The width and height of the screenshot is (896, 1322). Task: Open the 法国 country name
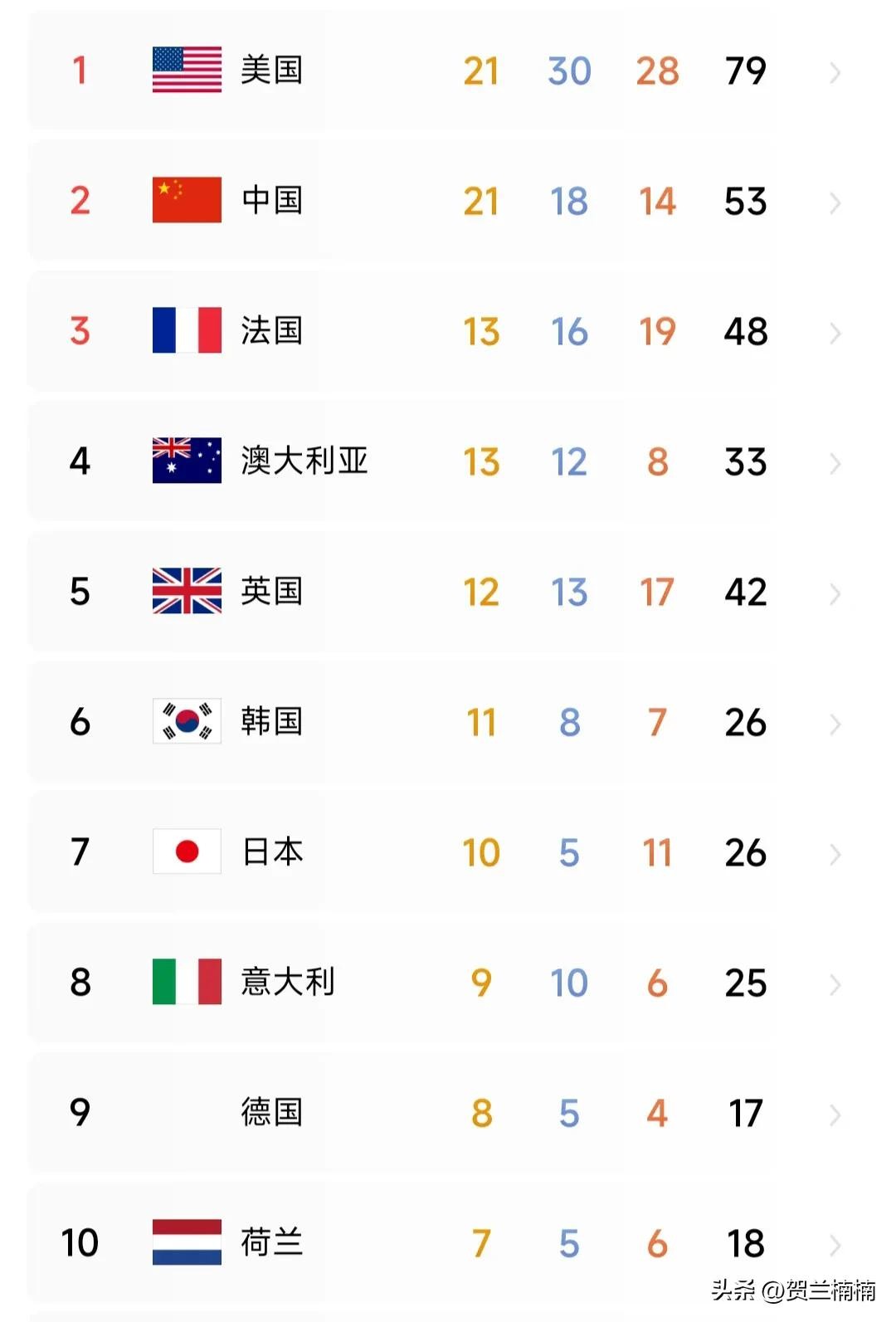pyautogui.click(x=271, y=330)
